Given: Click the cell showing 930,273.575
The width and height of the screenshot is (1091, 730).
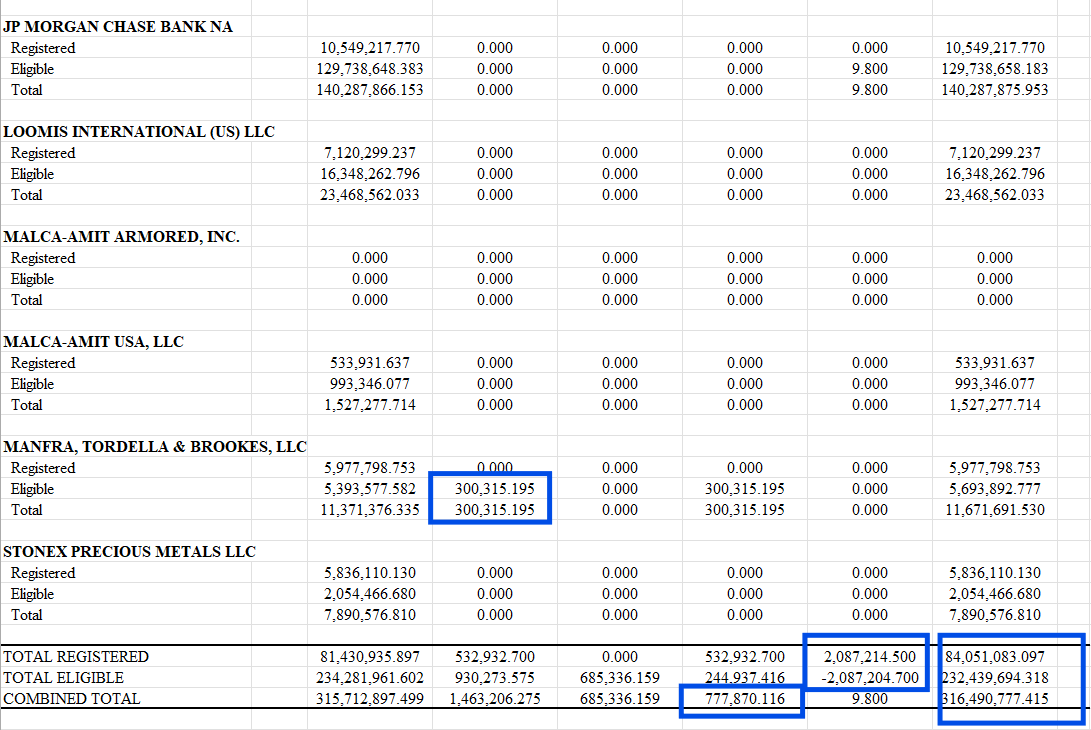Looking at the screenshot, I should (495, 678).
